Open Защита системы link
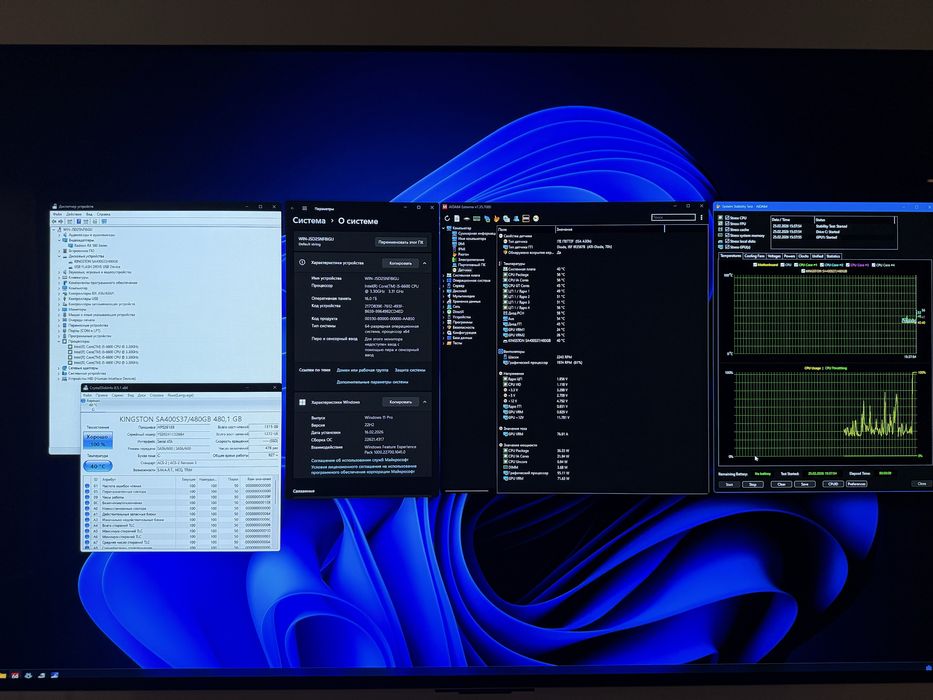 [x=410, y=370]
